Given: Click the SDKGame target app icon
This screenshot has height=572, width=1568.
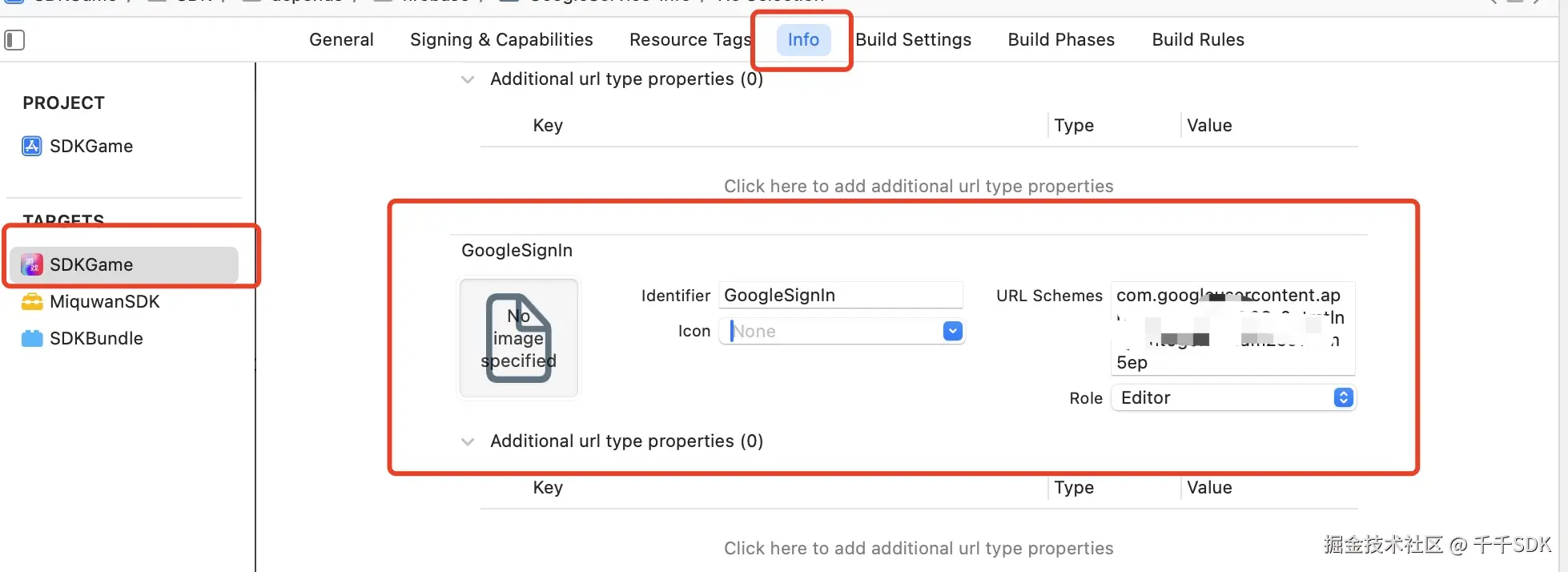Looking at the screenshot, I should (32, 264).
